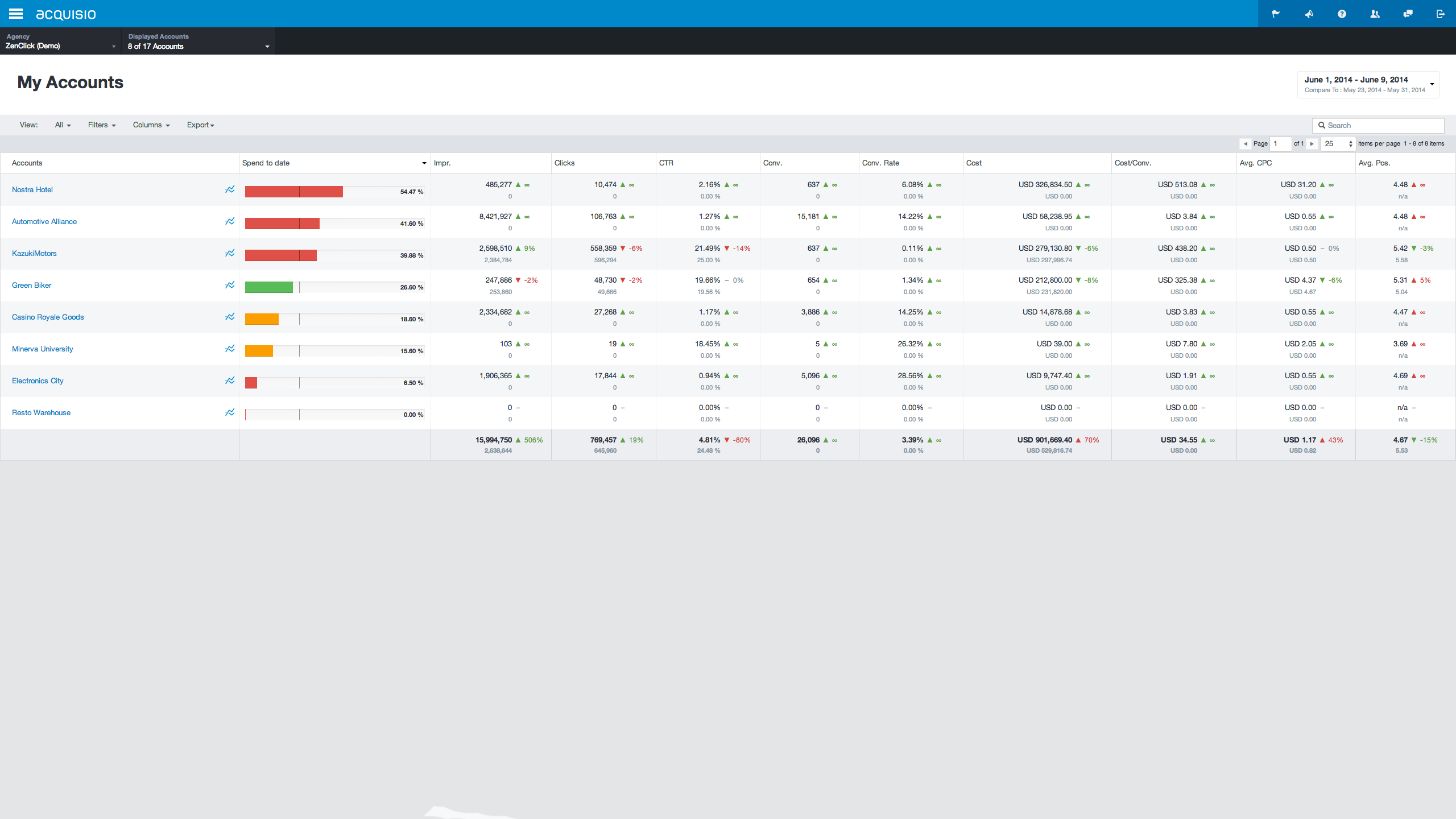Open the Green Biker account
Screen dimensions: 1456x819
click(x=31, y=285)
